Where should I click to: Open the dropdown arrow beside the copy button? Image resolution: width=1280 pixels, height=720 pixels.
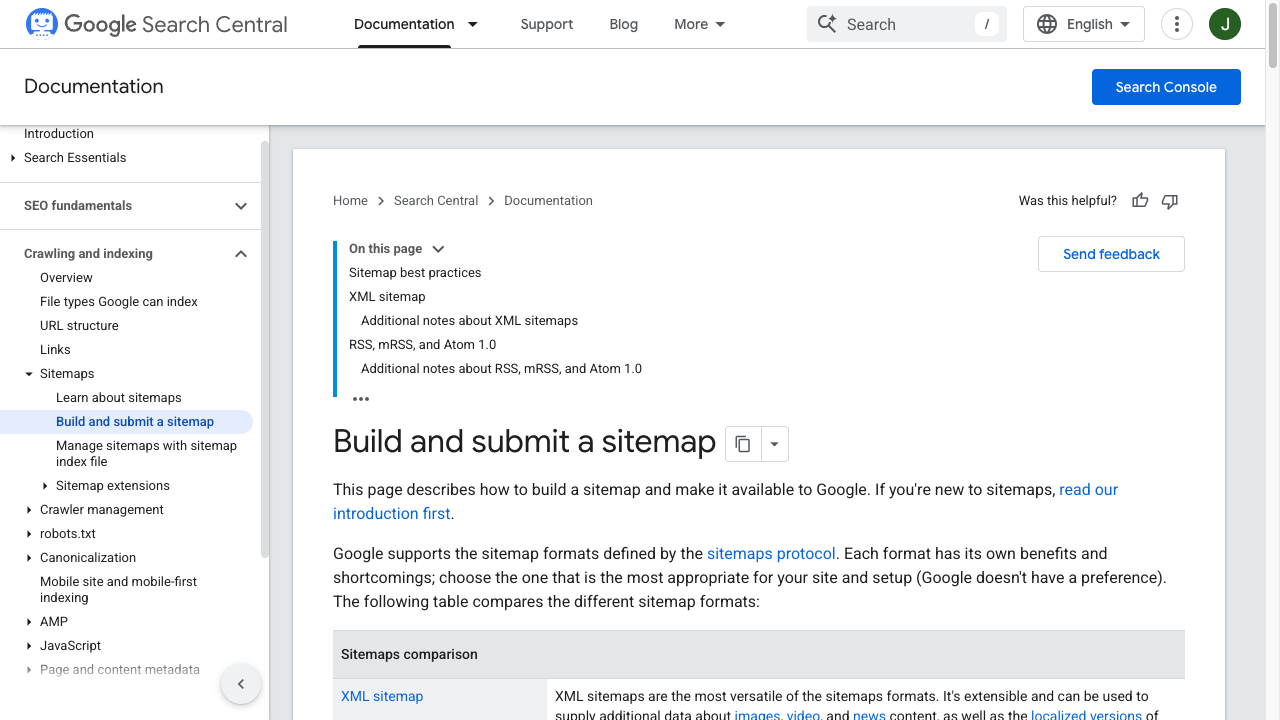(775, 444)
